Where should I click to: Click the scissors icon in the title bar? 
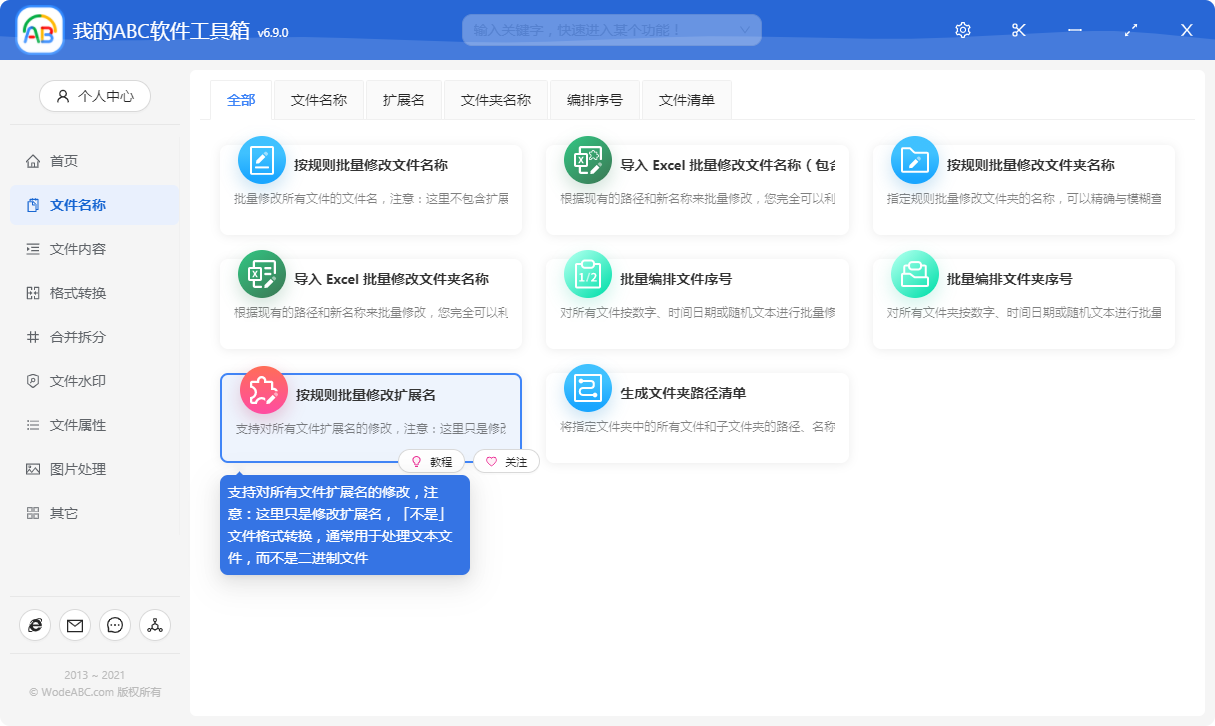[1018, 29]
